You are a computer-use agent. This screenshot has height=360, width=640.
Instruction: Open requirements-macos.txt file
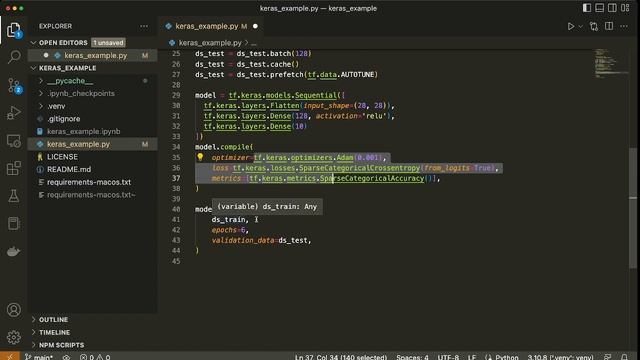[89, 182]
